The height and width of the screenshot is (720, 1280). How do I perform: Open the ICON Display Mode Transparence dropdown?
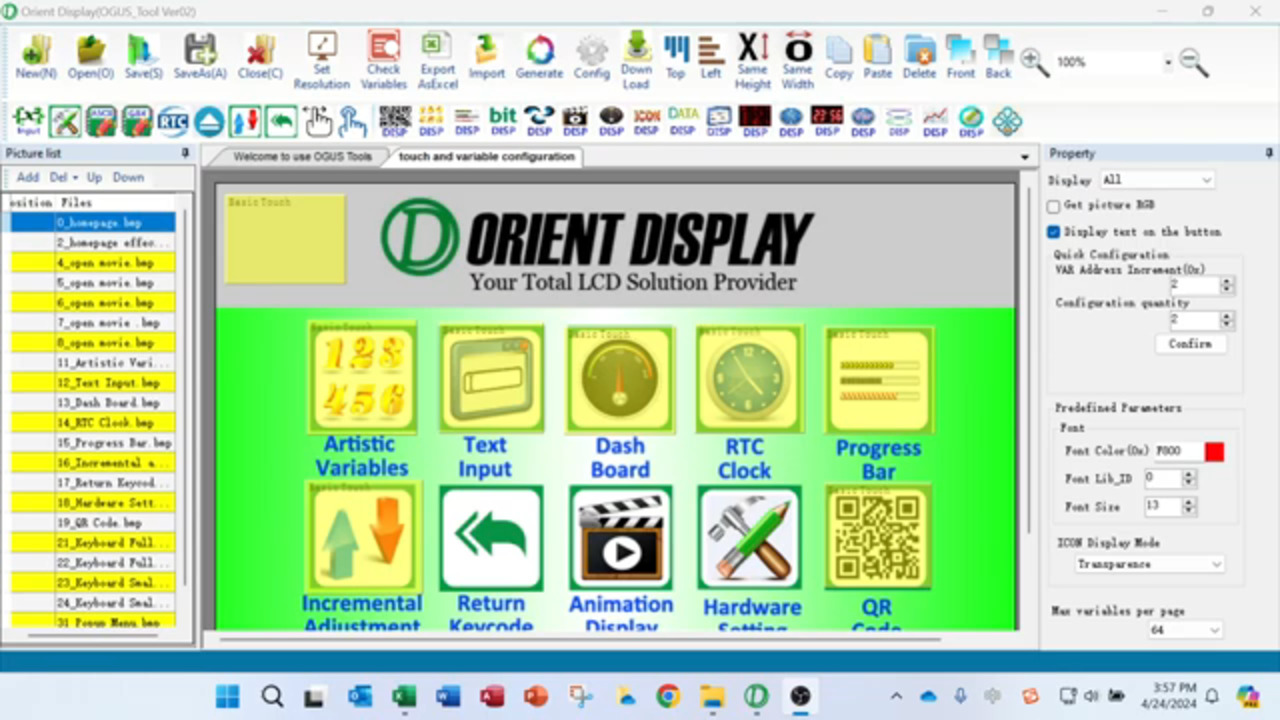[x=1149, y=564]
